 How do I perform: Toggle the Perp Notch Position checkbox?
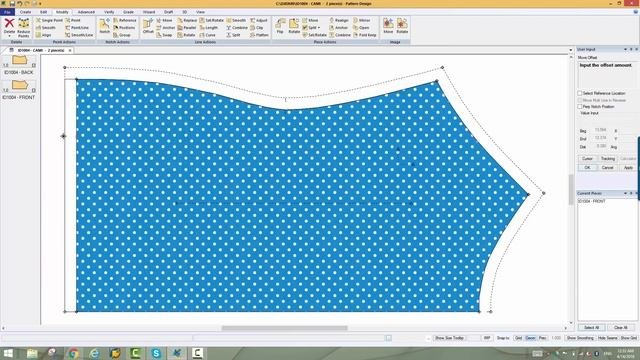[x=580, y=107]
